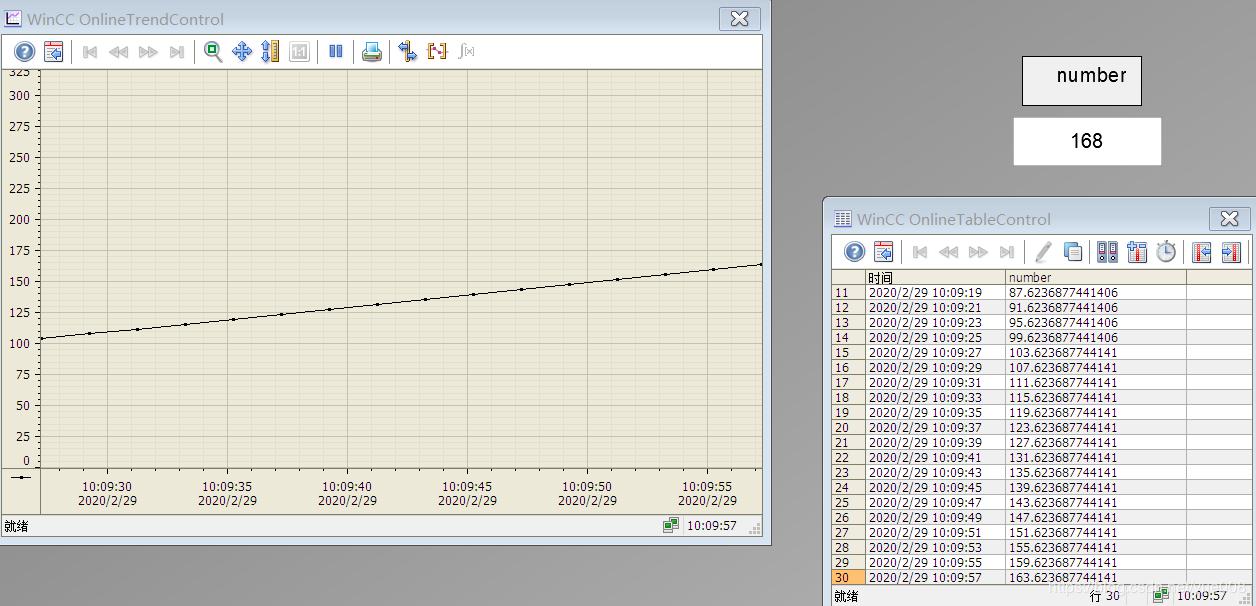Click the value 87.6236877441406 cell
The height and width of the screenshot is (606, 1256).
1096,293
